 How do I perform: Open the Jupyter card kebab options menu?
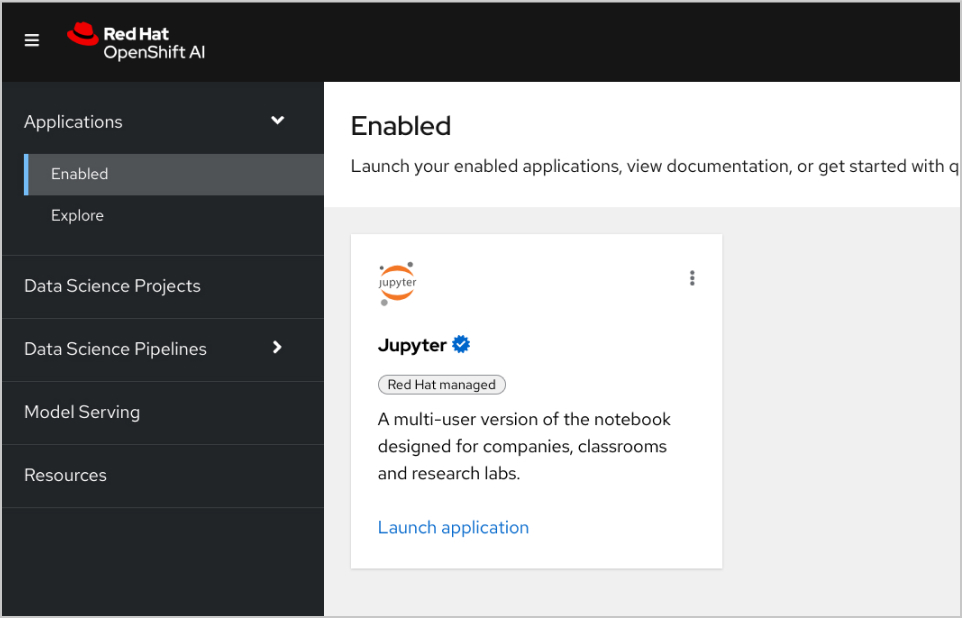[692, 278]
